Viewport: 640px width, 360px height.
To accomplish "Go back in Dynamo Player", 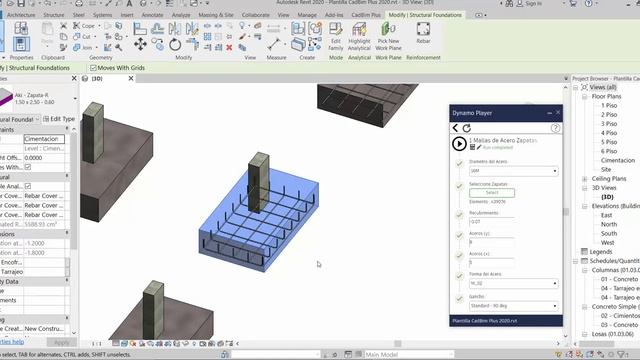I will 456,128.
